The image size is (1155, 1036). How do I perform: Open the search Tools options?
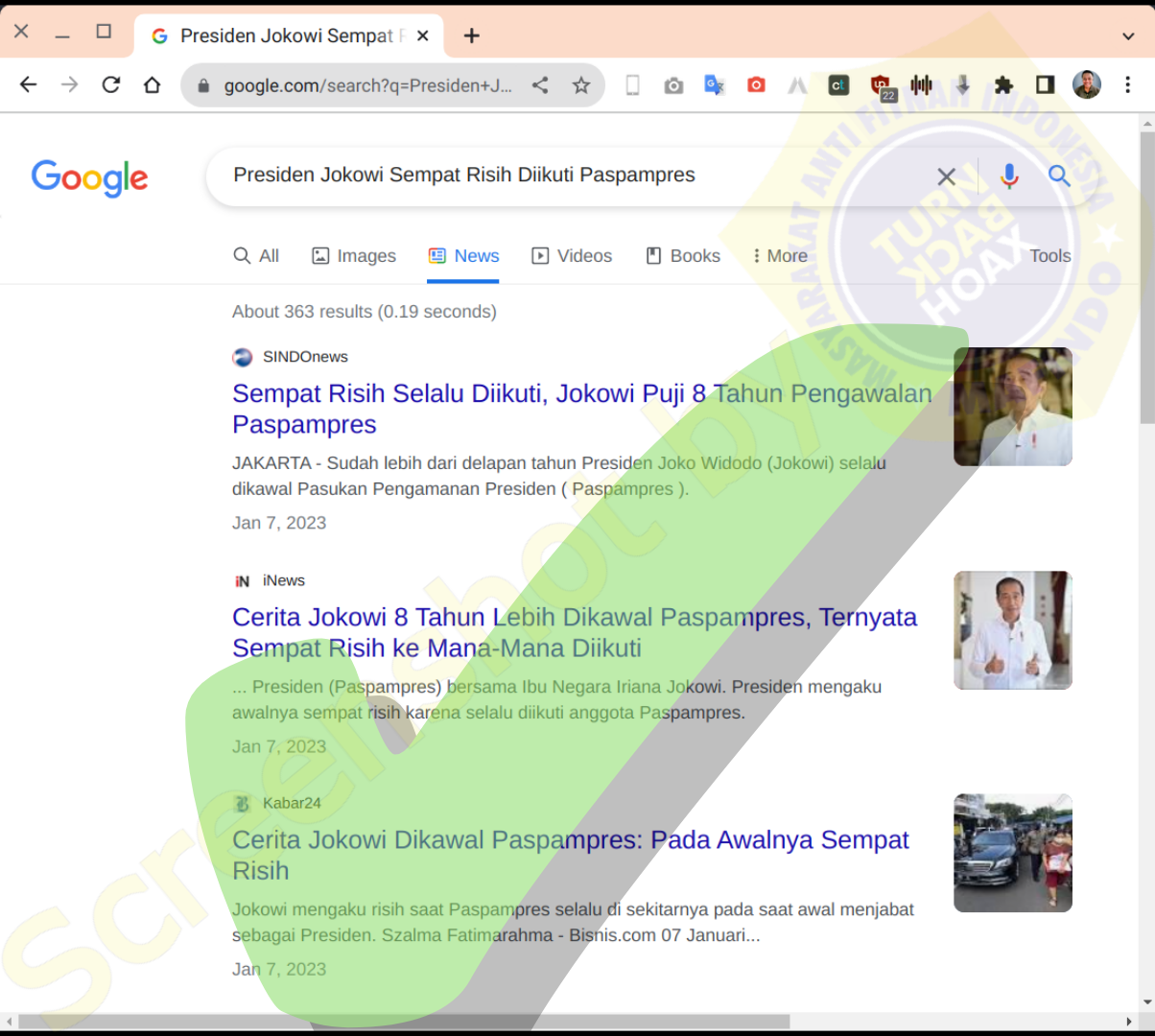click(1049, 256)
